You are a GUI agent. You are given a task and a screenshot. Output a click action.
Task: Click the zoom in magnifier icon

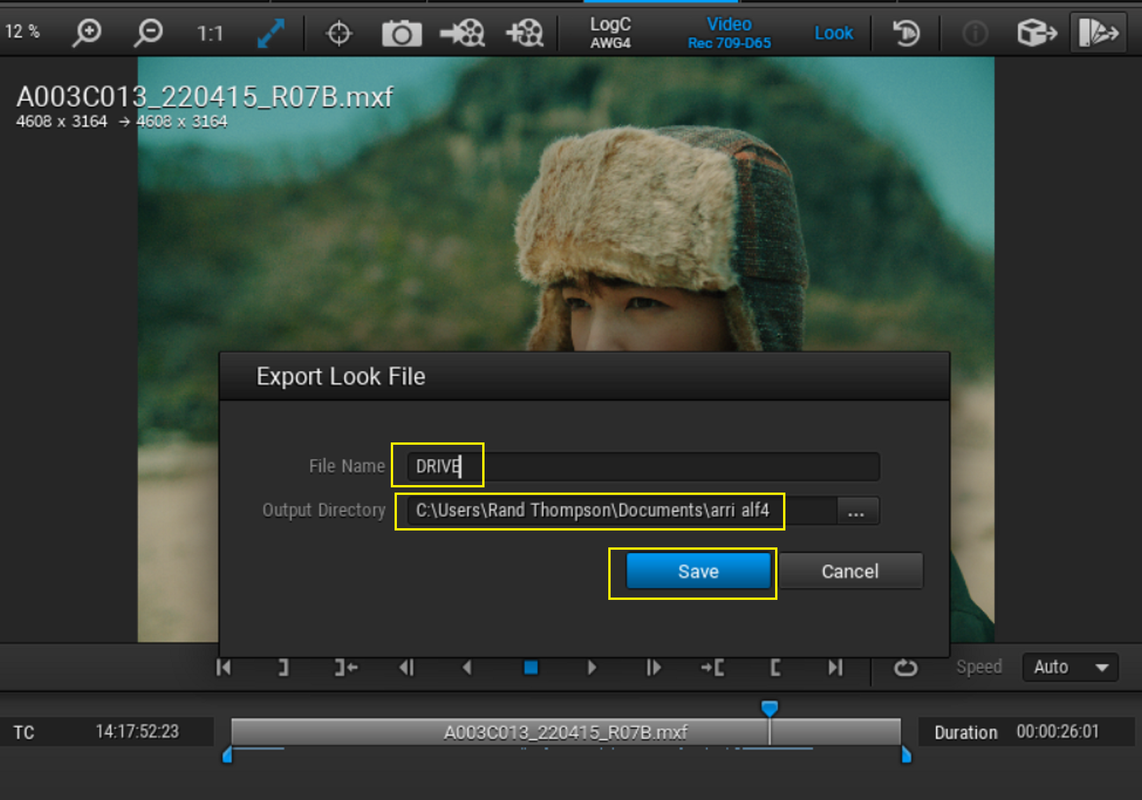[x=87, y=33]
